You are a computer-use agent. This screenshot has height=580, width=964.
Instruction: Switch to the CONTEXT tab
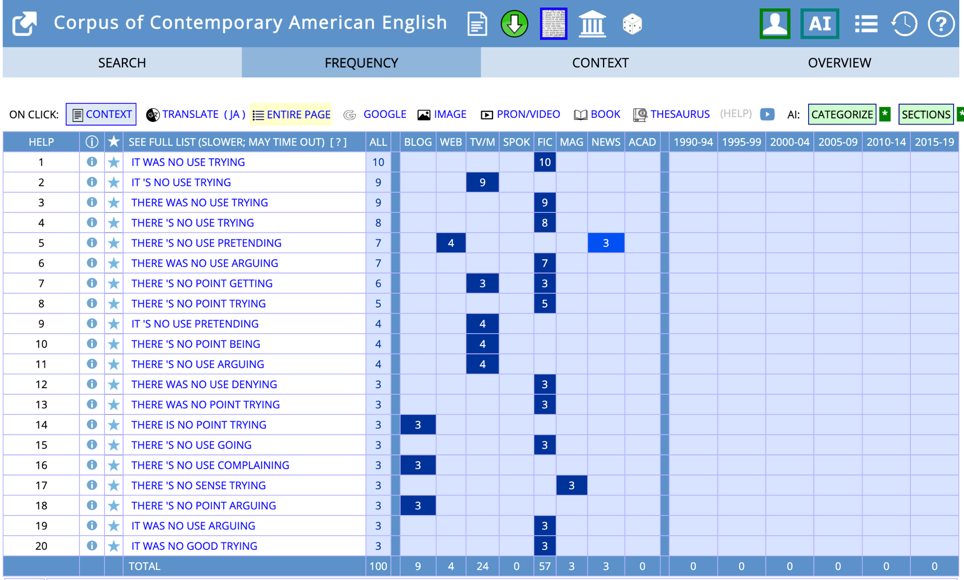(x=600, y=63)
